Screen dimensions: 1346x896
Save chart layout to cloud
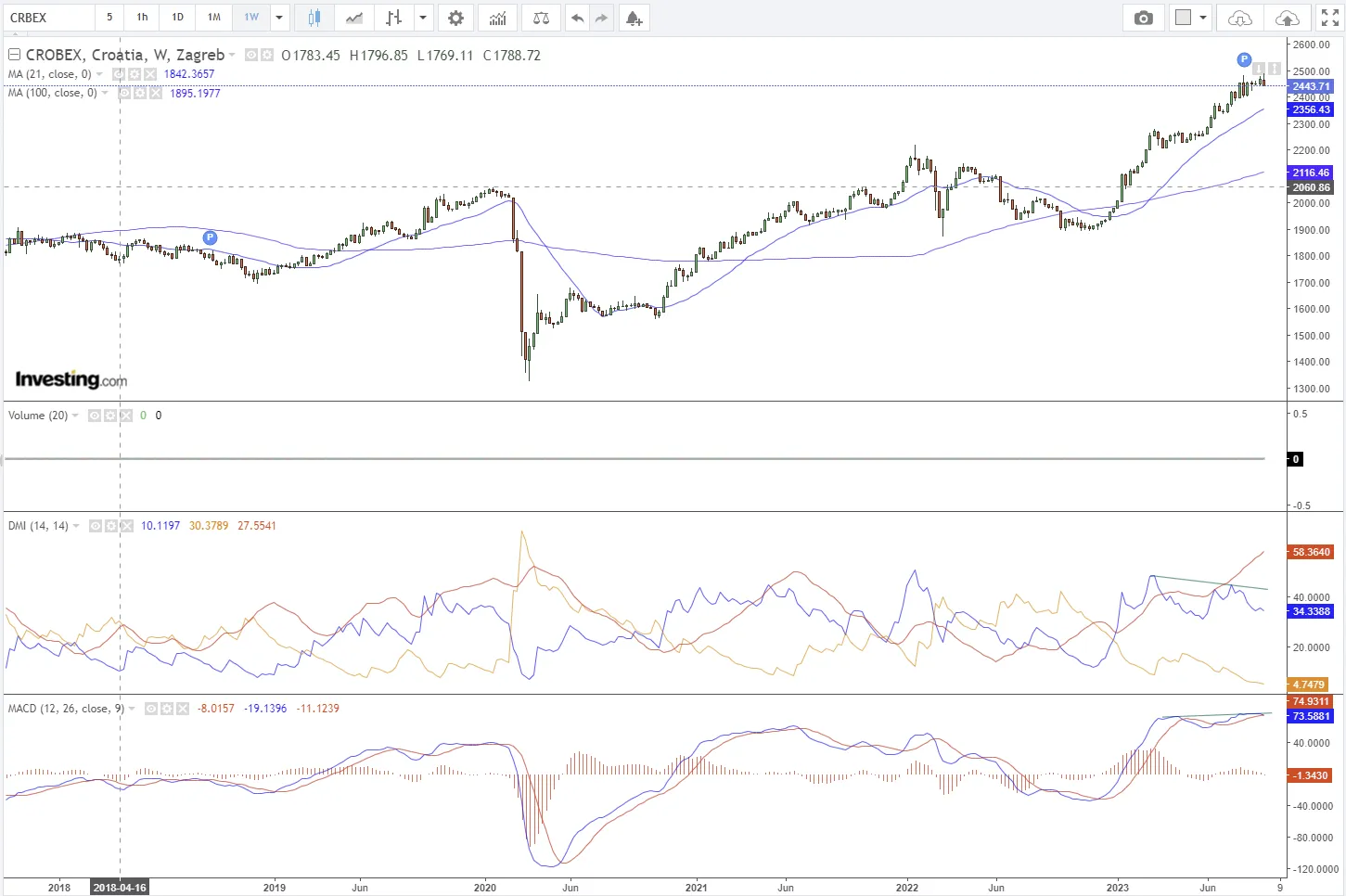[x=1287, y=18]
